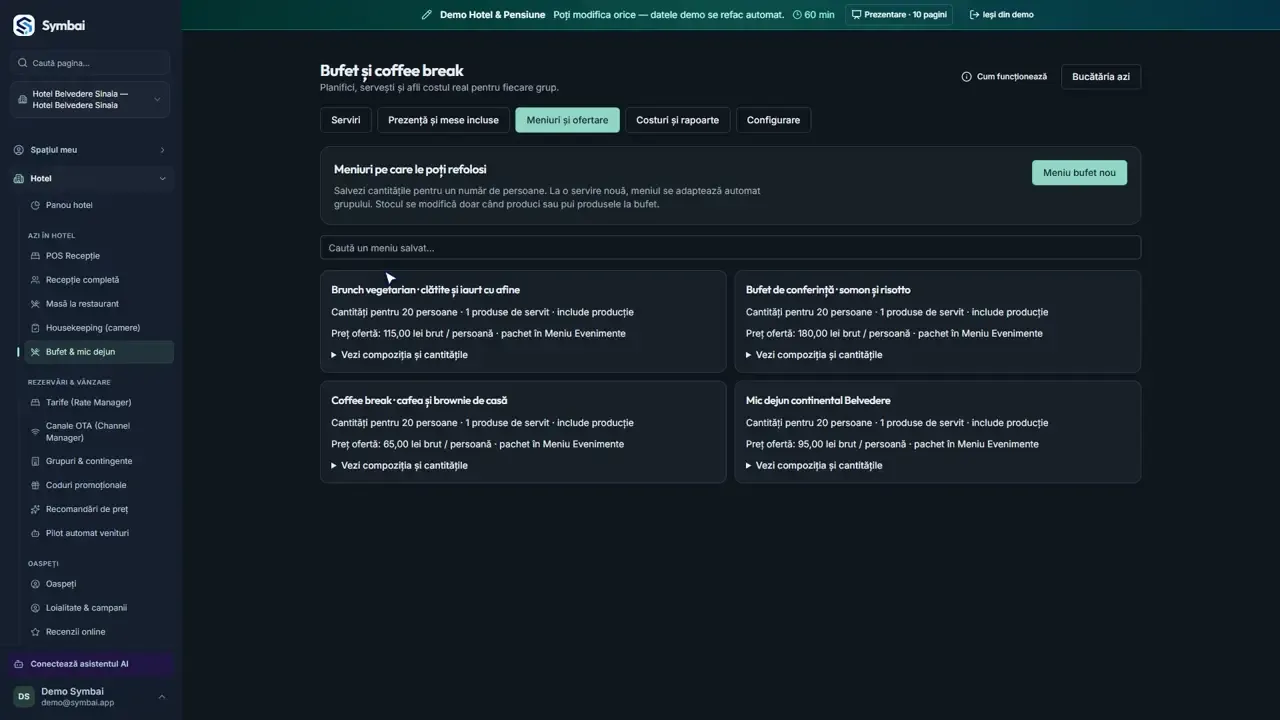
Task: Click Ieși din demo link
Action: 1002,15
